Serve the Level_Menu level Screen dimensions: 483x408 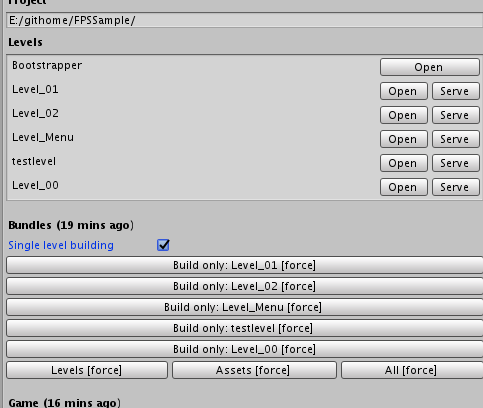point(456,139)
